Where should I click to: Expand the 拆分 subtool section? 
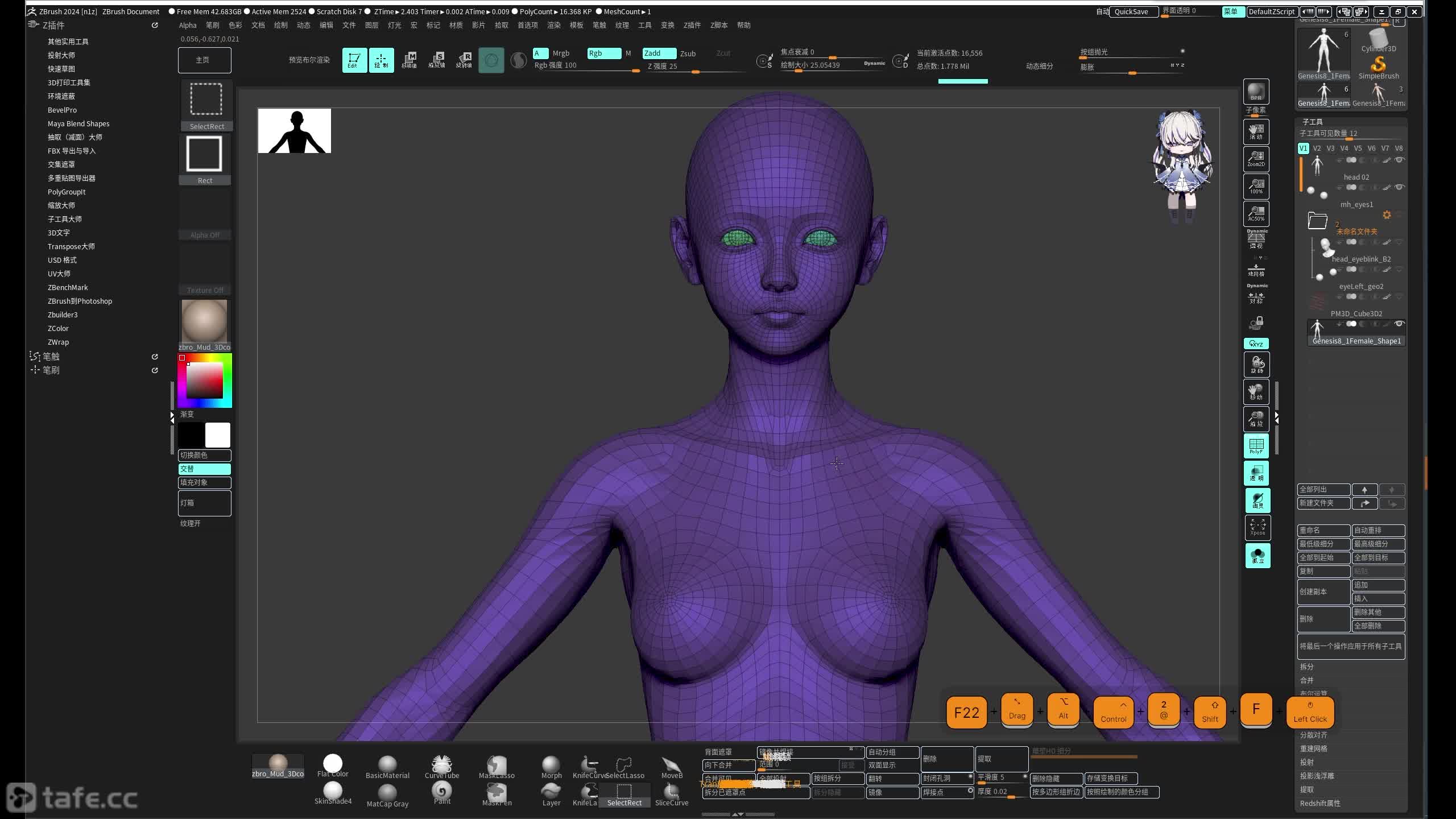[1306, 667]
